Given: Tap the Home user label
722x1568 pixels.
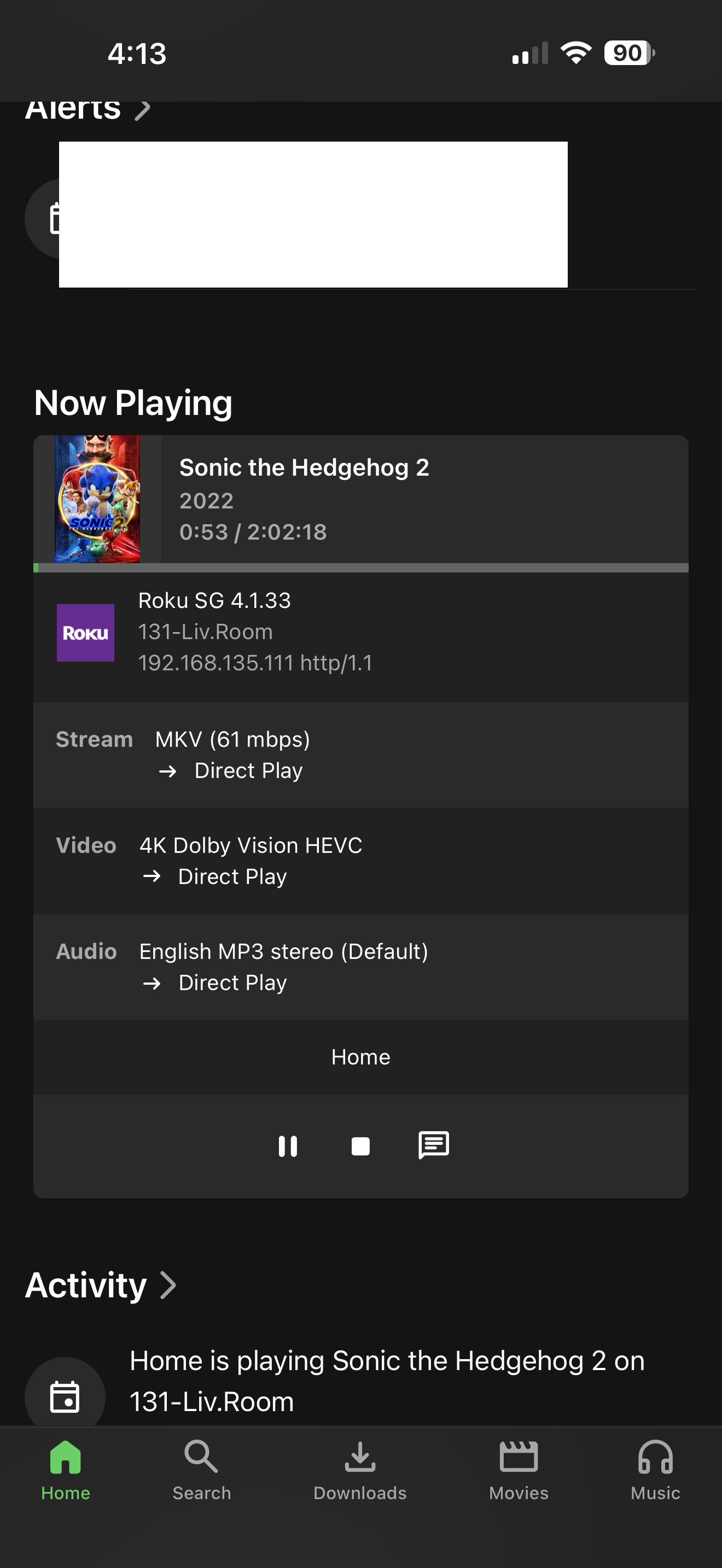Looking at the screenshot, I should click(x=360, y=1057).
